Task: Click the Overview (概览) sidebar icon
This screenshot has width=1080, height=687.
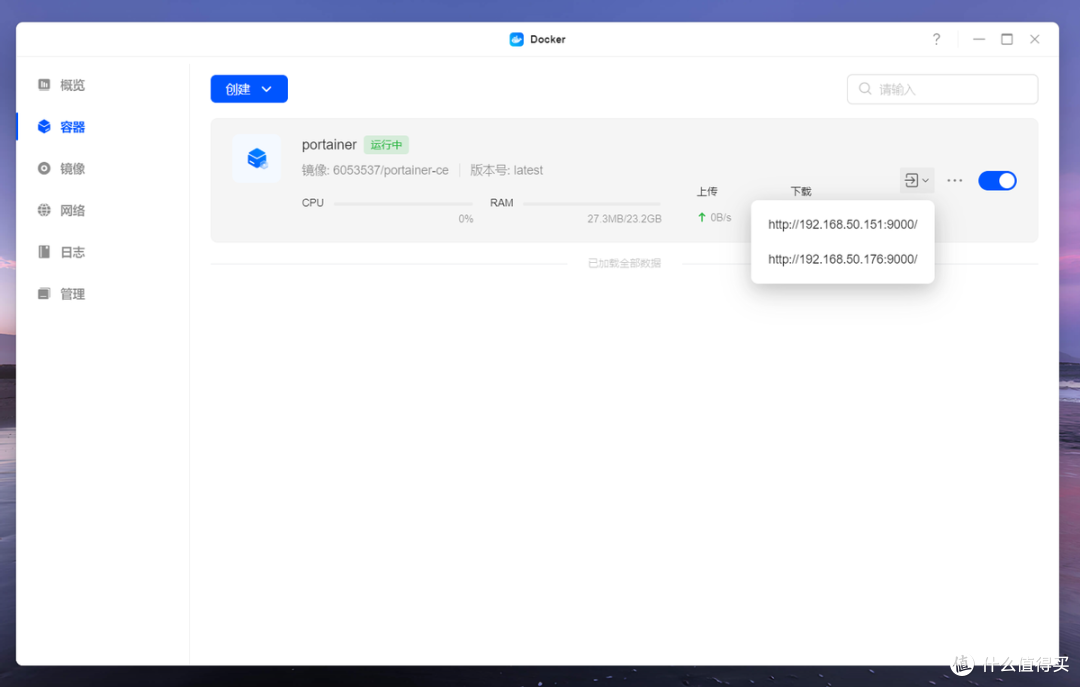Action: (x=44, y=85)
